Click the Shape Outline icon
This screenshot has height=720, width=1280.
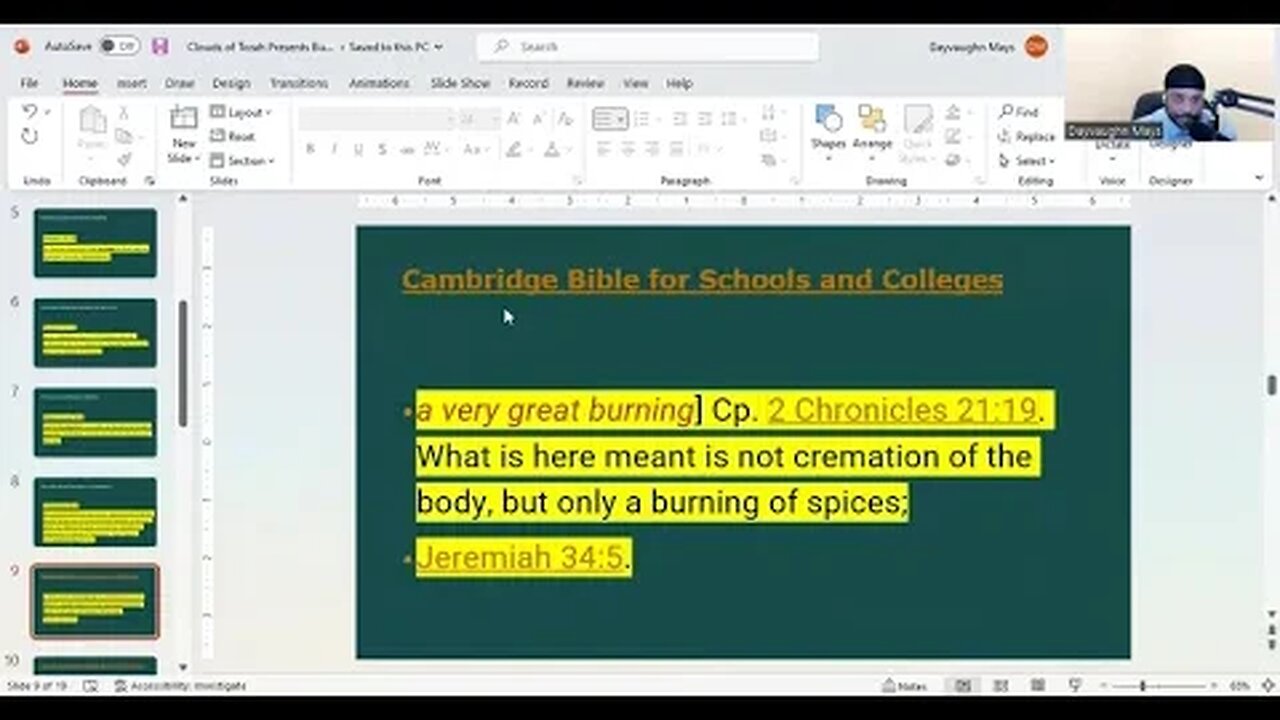[x=955, y=137]
